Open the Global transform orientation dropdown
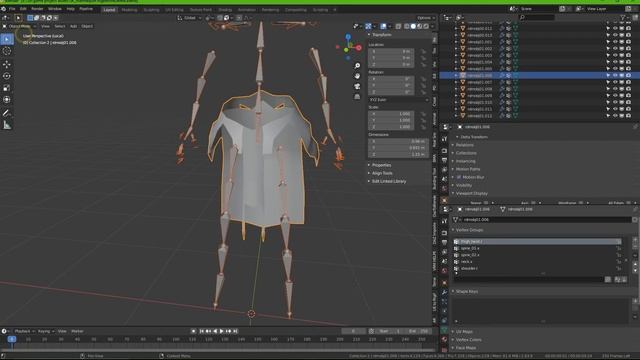Screen dimensions: 640x360 pos(190,18)
